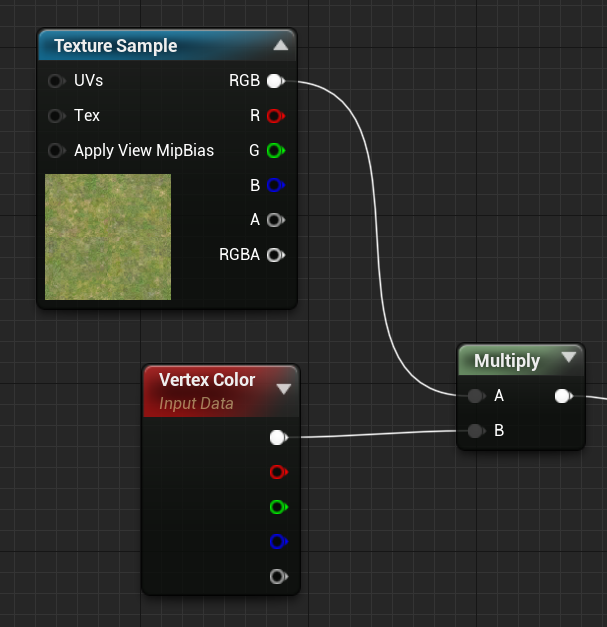Screen dimensions: 607x627
Task: Click the Apply View MipBias label
Action: coord(144,151)
